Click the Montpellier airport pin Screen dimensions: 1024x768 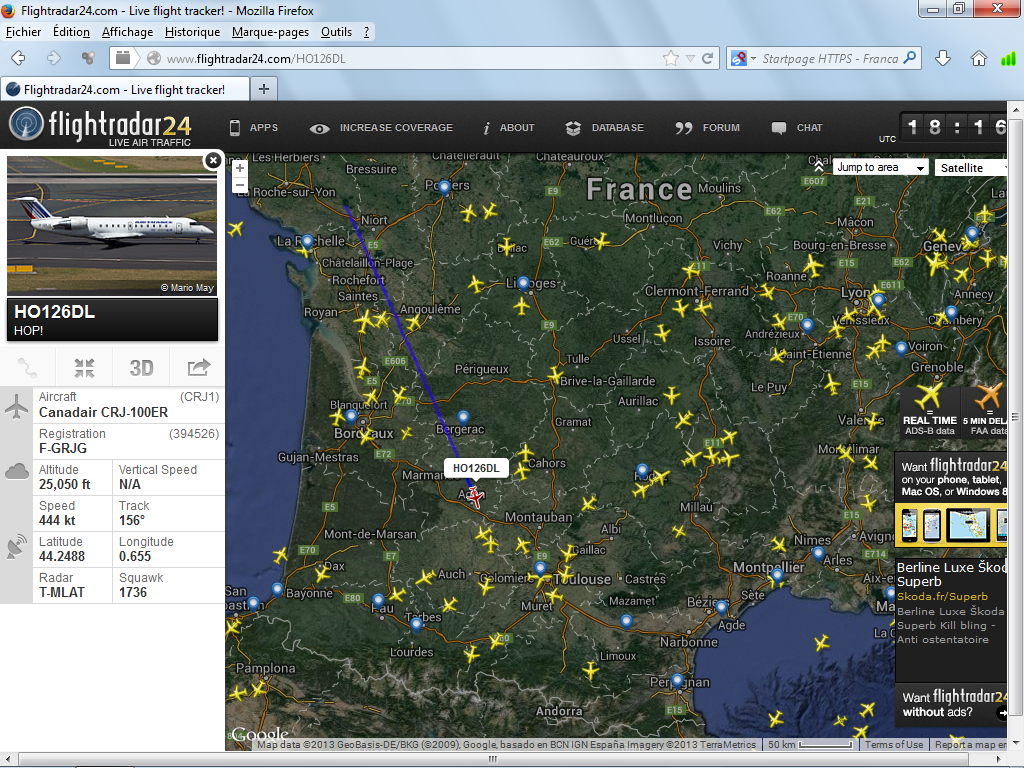pos(776,576)
